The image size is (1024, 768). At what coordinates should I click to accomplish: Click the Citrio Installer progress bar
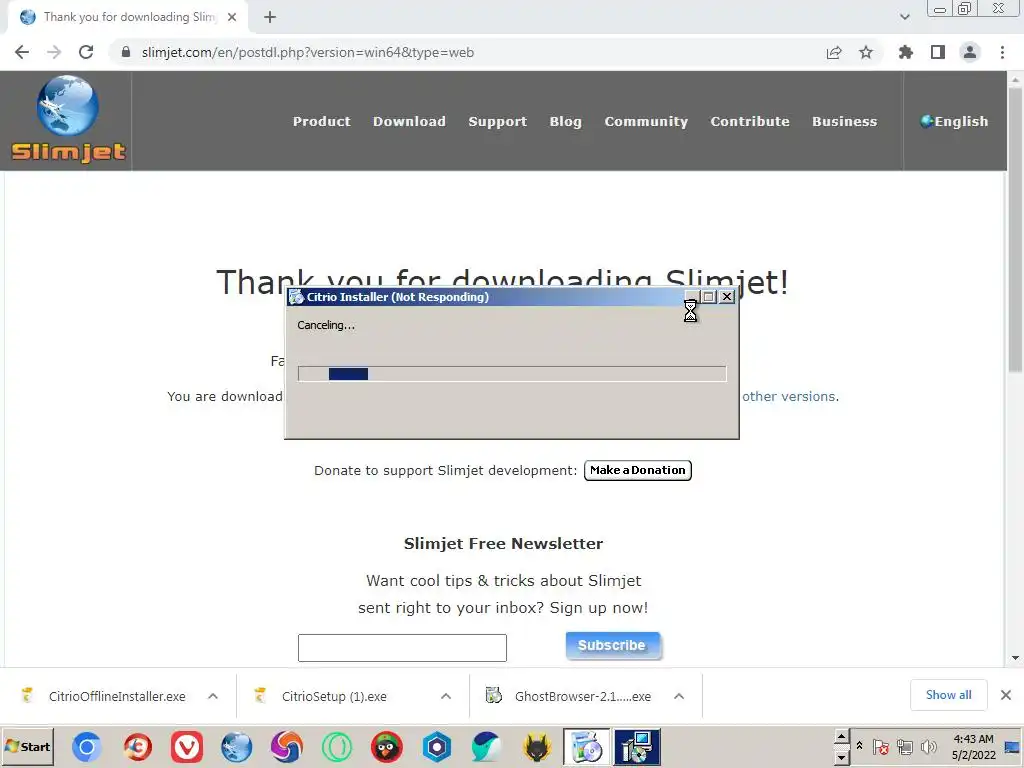coord(512,374)
